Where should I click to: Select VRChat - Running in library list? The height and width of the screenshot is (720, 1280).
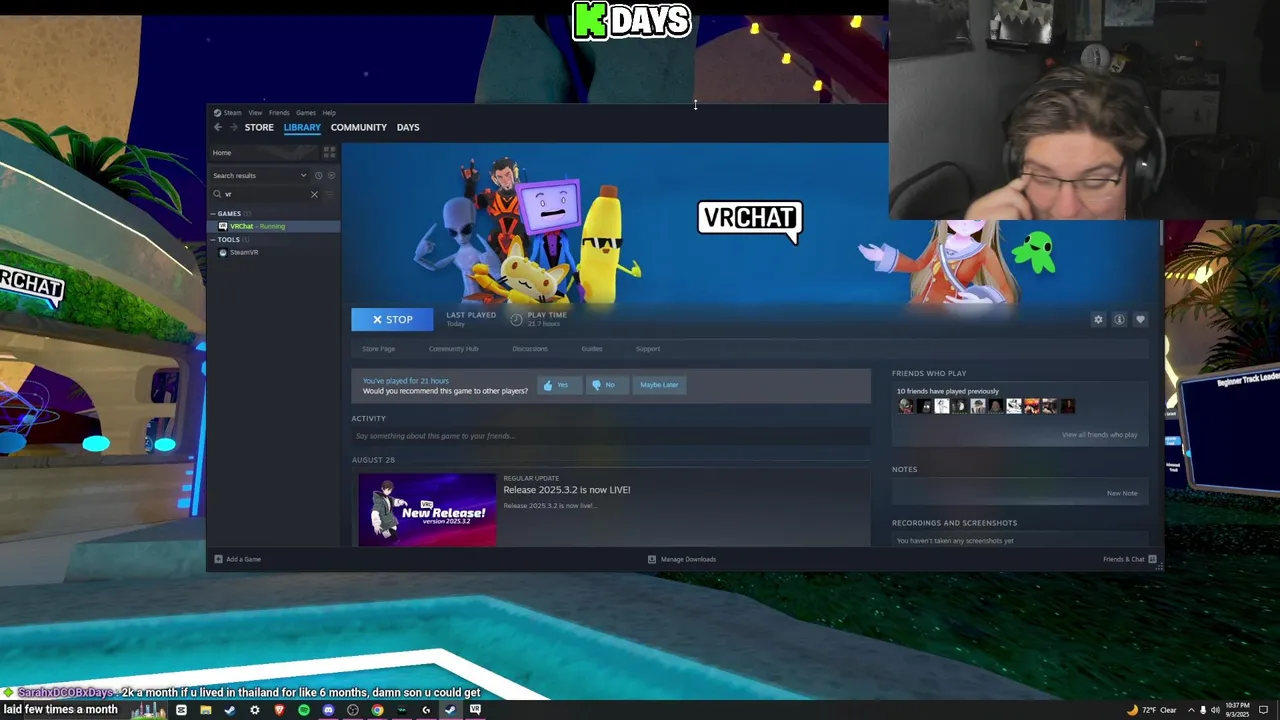click(x=274, y=226)
